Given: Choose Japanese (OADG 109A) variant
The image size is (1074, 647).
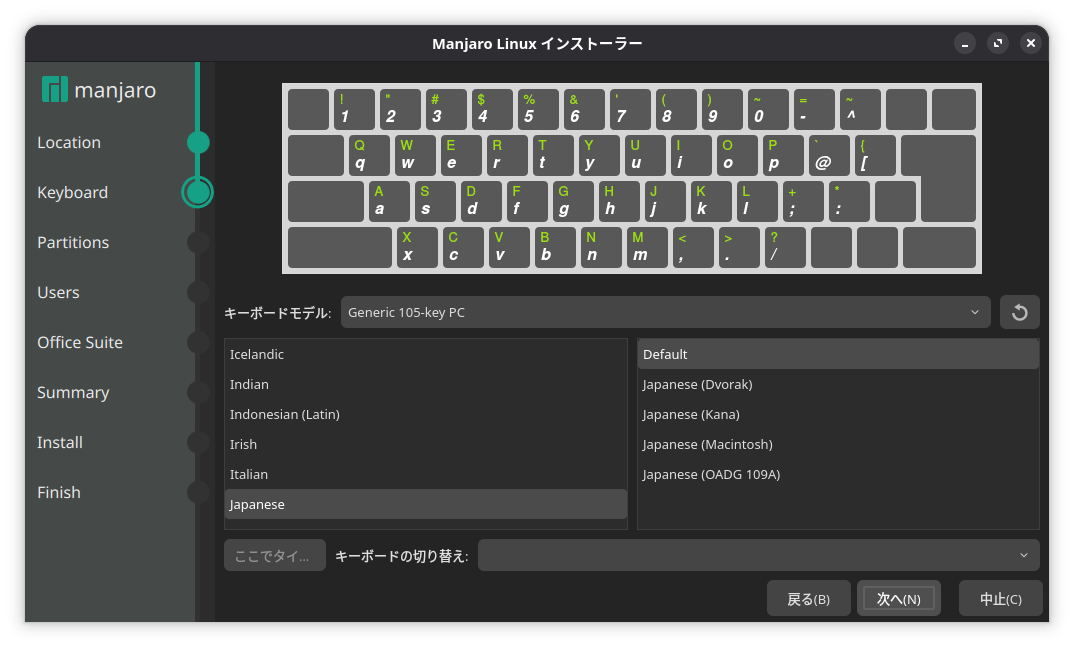Looking at the screenshot, I should 838,474.
